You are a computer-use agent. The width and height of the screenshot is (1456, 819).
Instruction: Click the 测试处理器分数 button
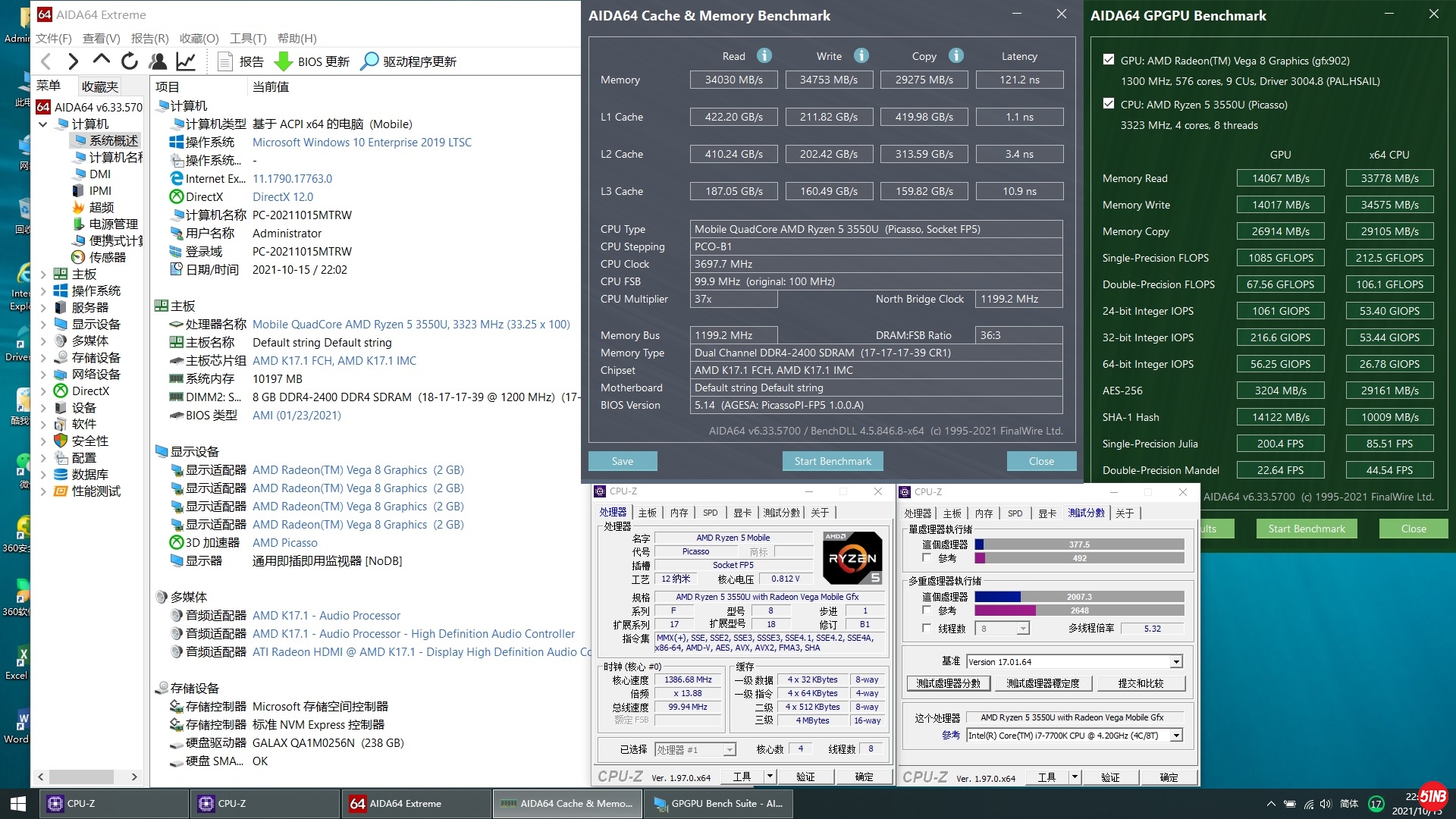tap(948, 683)
